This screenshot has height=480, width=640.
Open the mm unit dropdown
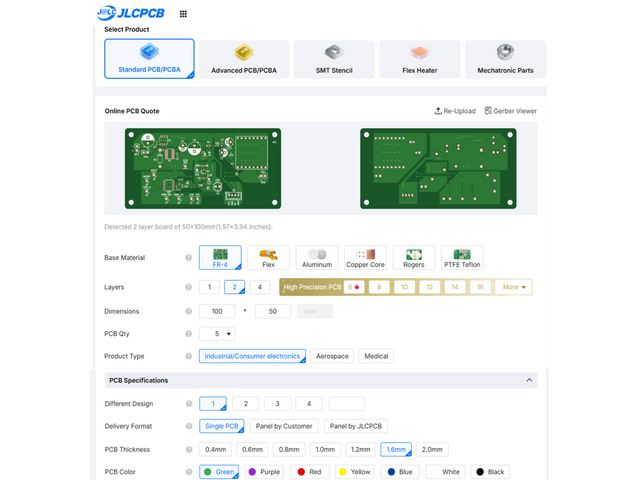pyautogui.click(x=315, y=311)
